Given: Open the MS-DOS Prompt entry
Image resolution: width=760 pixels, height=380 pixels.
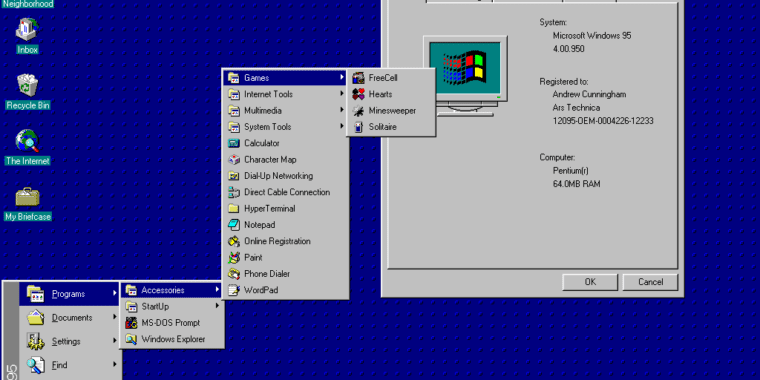Looking at the screenshot, I should [x=172, y=323].
